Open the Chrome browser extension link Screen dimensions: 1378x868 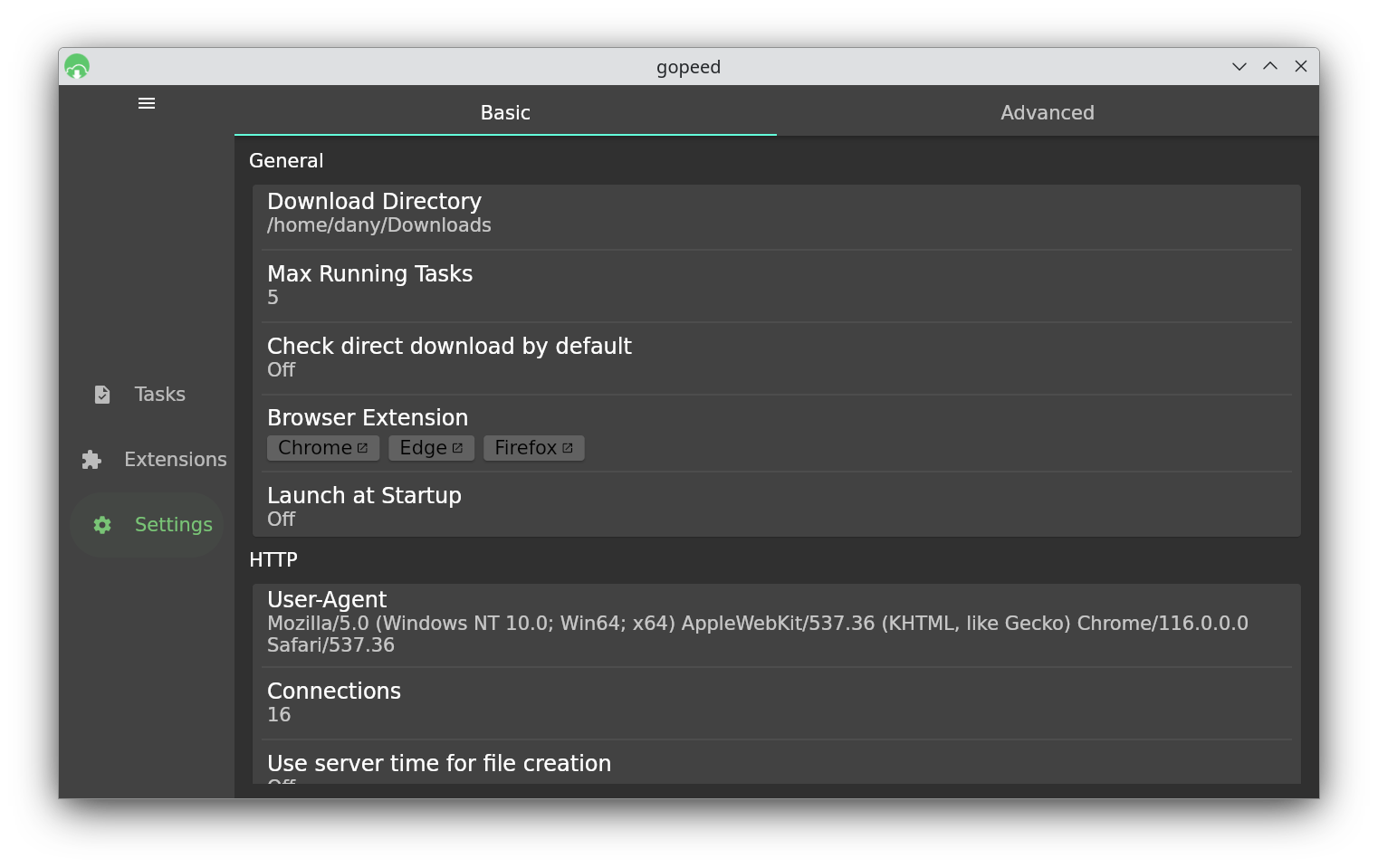click(323, 448)
